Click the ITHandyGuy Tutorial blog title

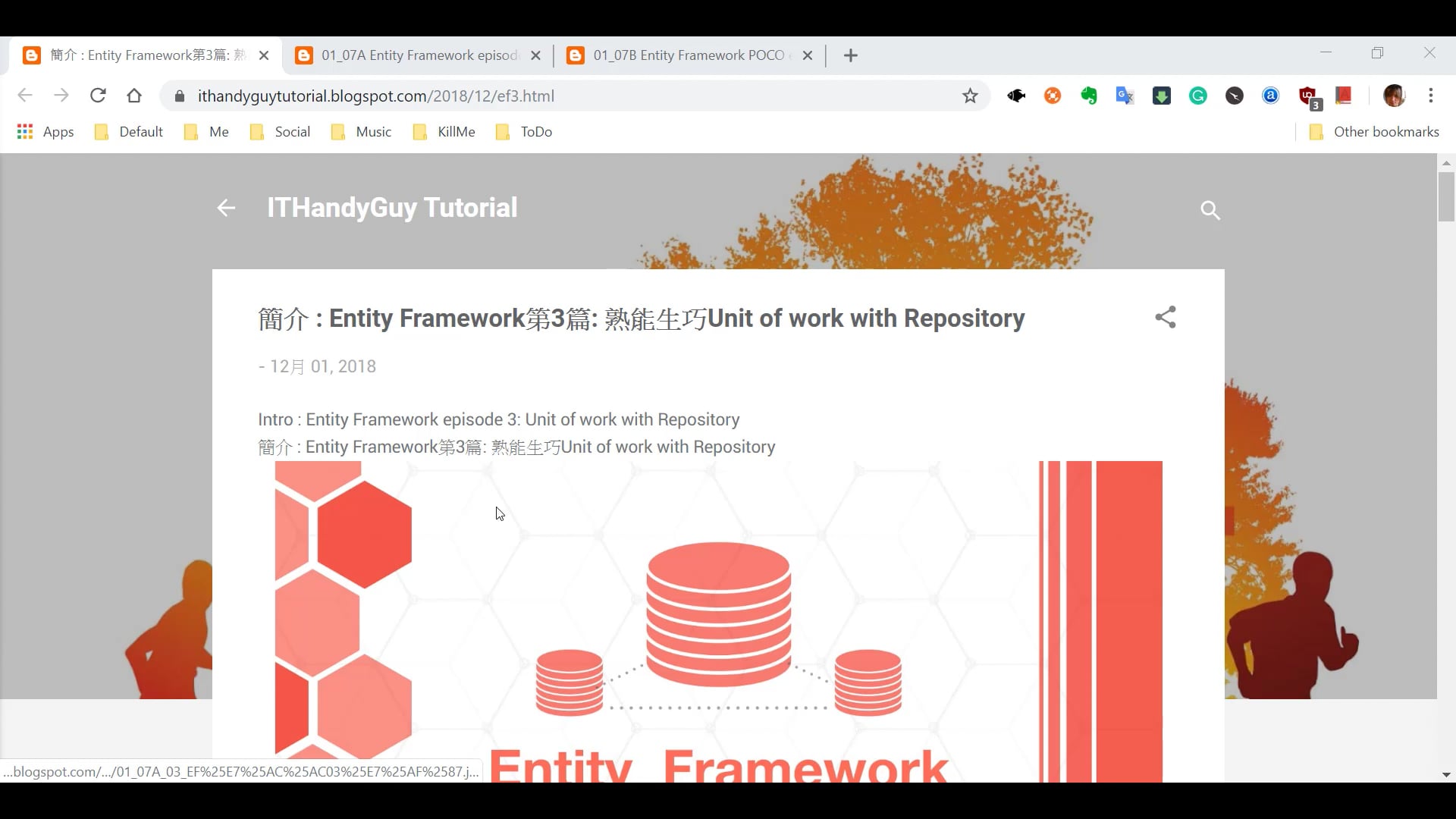(x=391, y=207)
